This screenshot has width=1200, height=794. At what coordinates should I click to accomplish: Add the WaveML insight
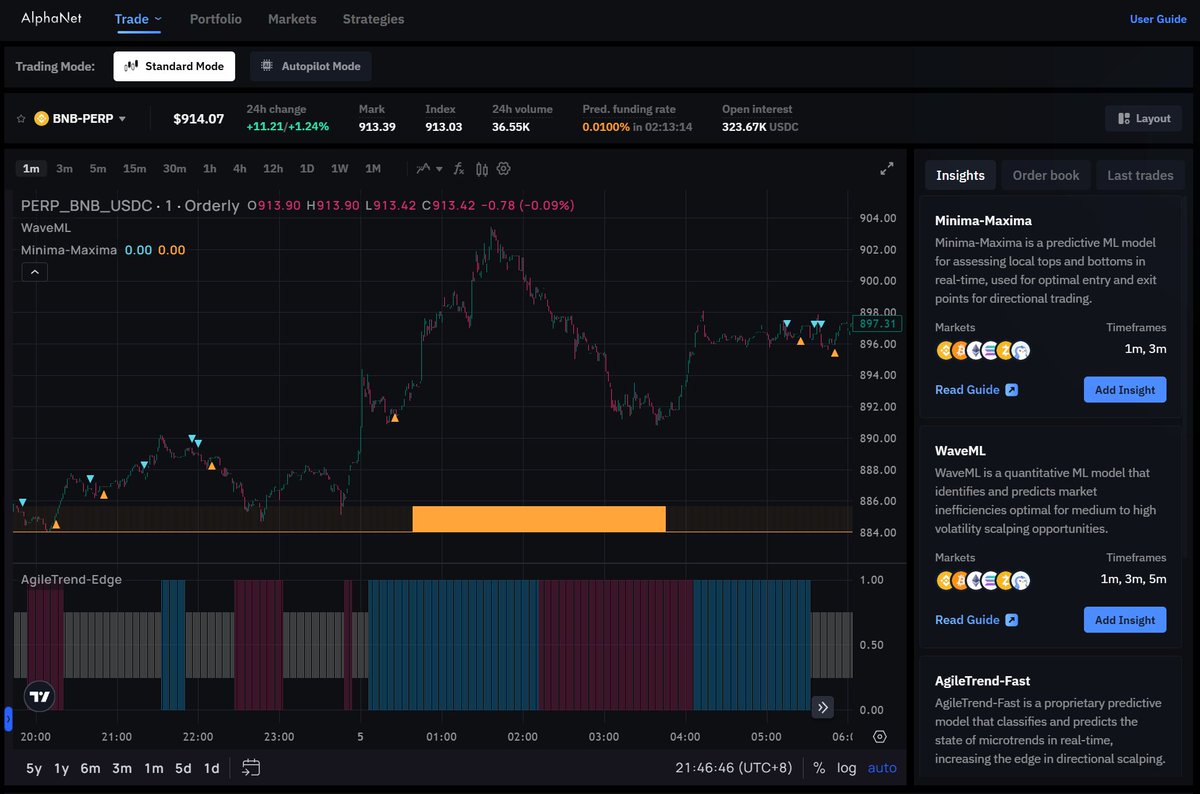click(1125, 620)
